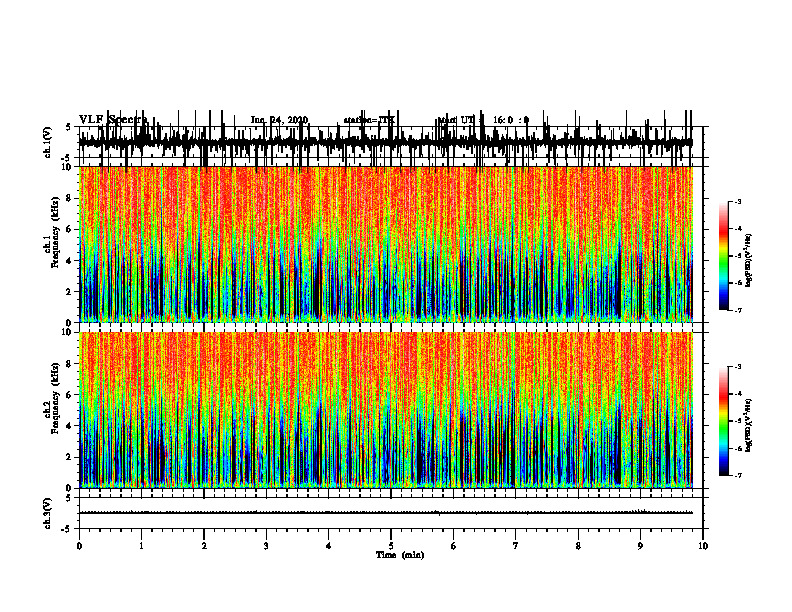Viewport: 792px width, 612px height.
Task: Click the time axis tick label '9'
Action: pyautogui.click(x=640, y=546)
